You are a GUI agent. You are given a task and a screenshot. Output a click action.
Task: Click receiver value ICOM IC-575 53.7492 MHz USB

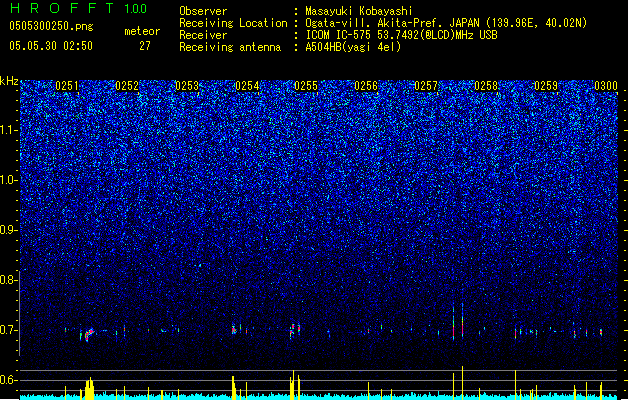(x=402, y=35)
